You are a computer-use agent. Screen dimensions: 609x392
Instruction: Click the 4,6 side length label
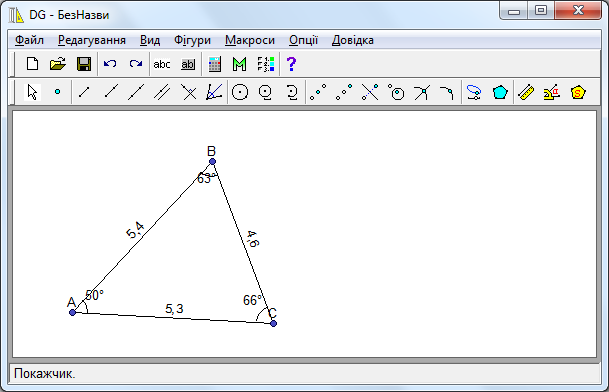point(253,239)
